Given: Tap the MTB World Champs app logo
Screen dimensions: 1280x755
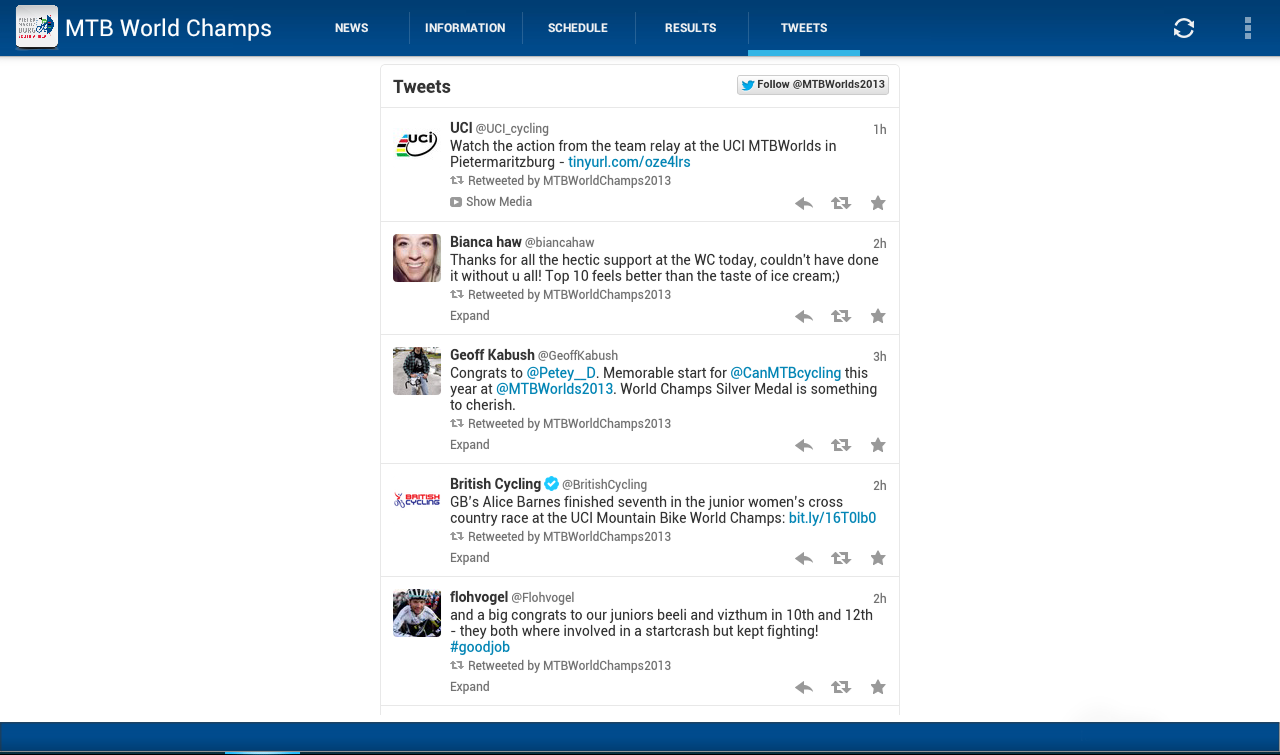Looking at the screenshot, I should [37, 27].
